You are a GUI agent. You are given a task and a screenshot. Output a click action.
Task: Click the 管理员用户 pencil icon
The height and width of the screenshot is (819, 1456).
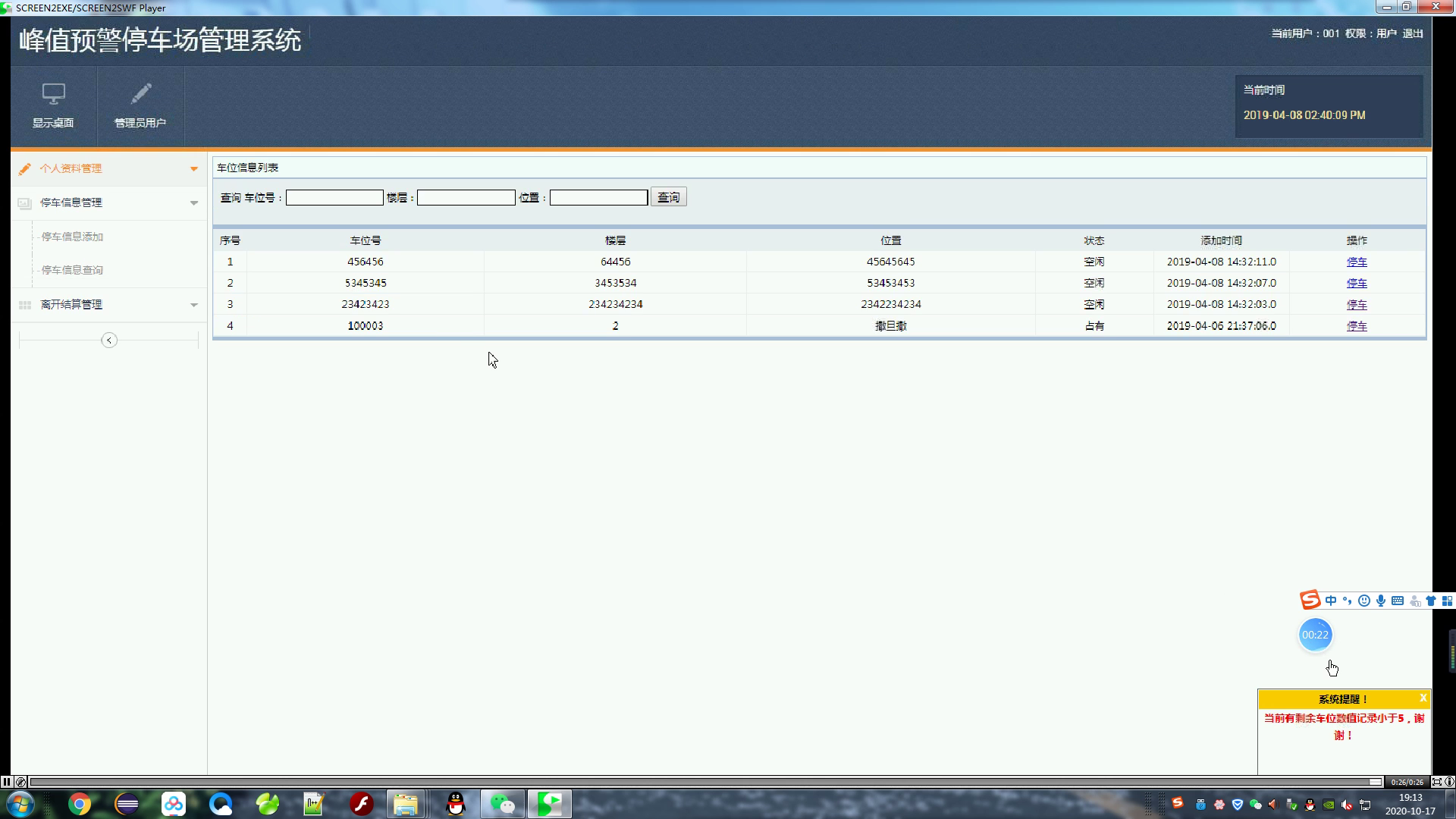140,94
